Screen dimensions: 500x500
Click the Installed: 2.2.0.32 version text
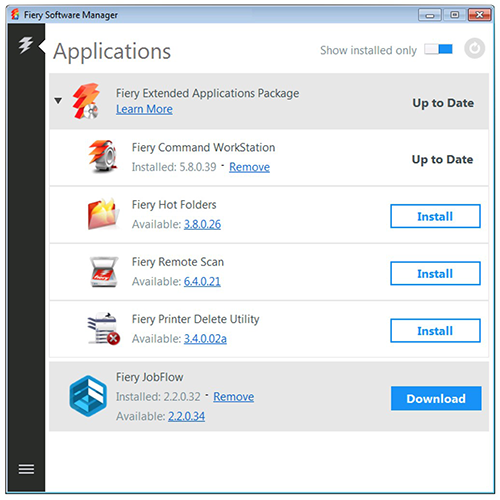click(x=158, y=397)
